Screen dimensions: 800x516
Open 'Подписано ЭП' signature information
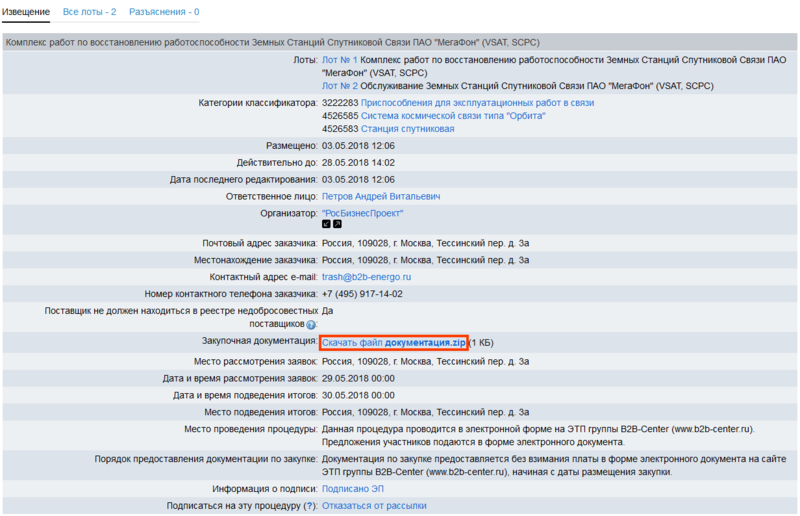click(x=353, y=489)
